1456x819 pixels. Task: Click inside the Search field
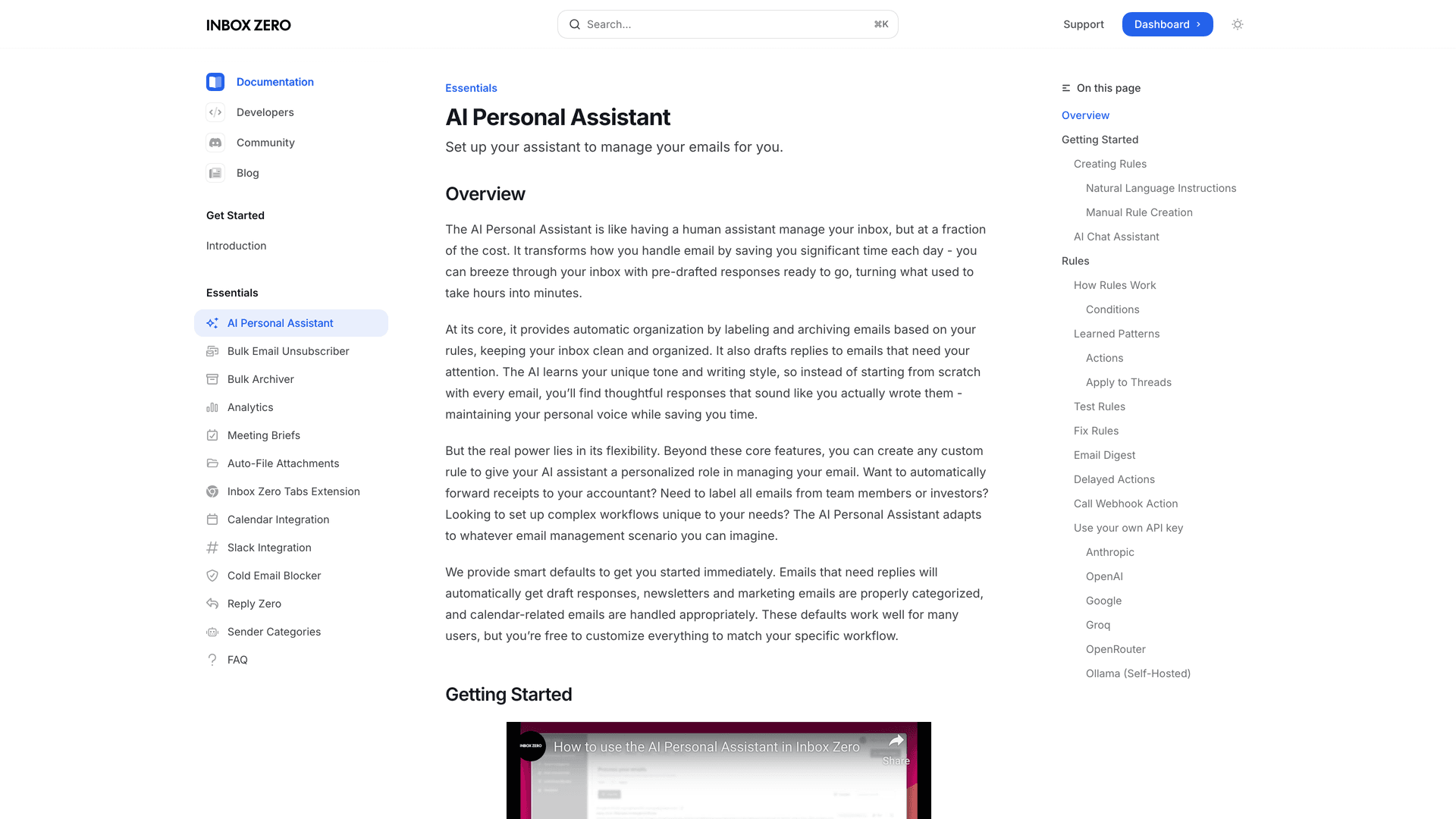click(x=727, y=24)
